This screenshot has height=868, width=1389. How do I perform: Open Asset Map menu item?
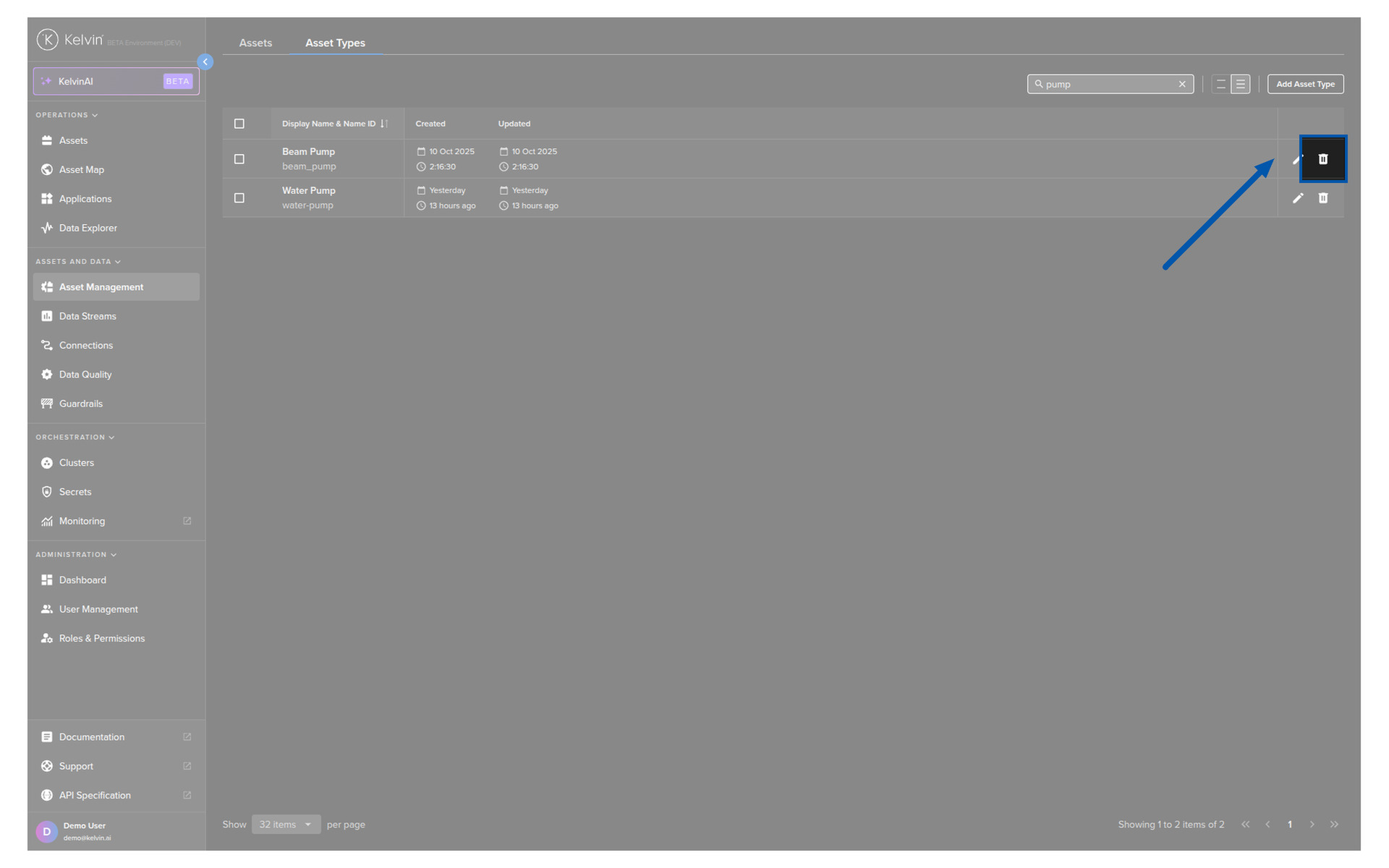pyautogui.click(x=81, y=170)
